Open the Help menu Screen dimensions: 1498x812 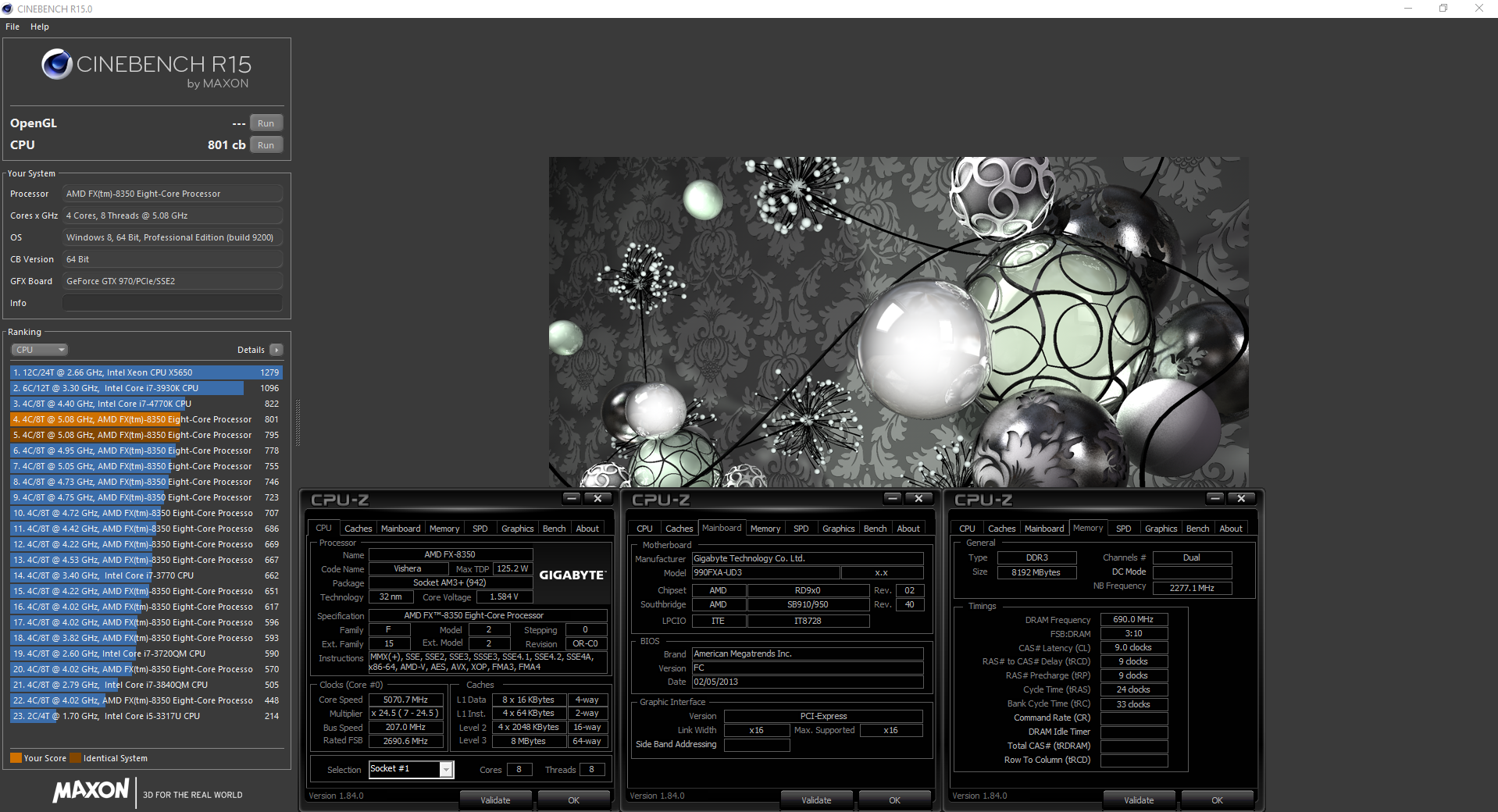pos(40,27)
